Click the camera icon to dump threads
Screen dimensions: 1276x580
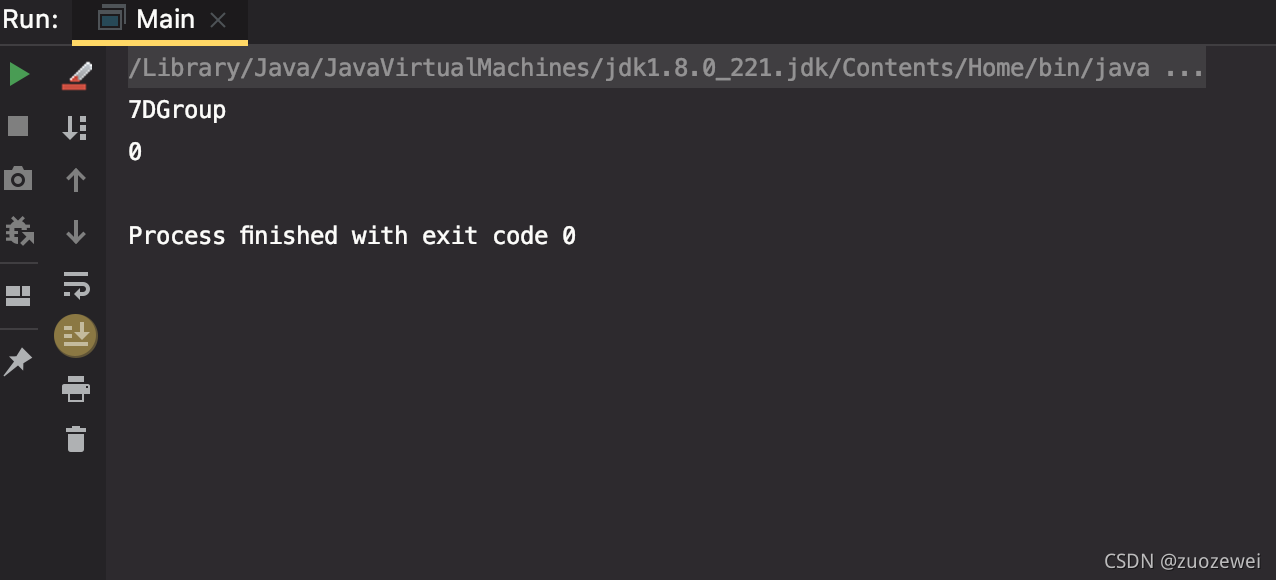tap(18, 179)
